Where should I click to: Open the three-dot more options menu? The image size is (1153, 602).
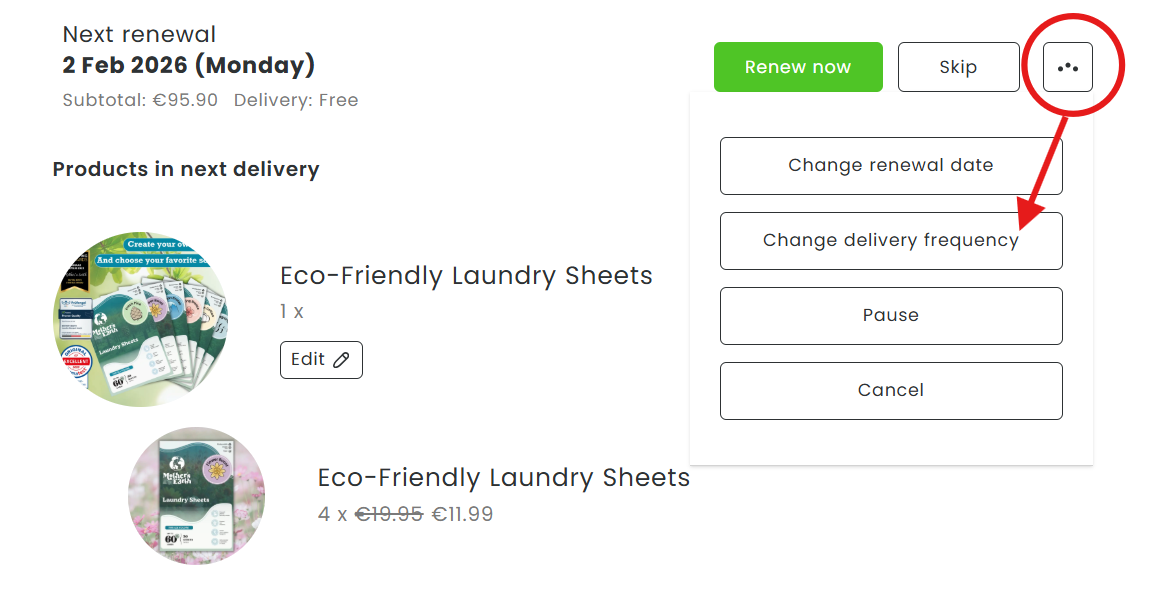coord(1067,68)
